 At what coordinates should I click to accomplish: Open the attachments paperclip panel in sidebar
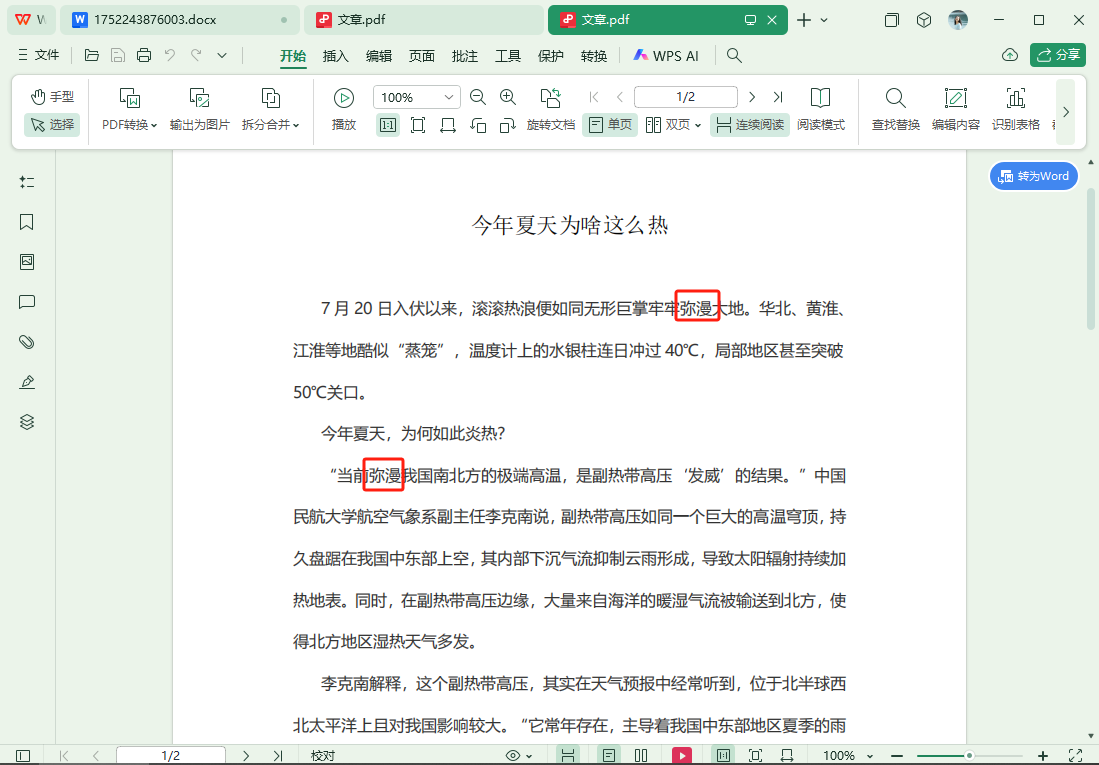tap(27, 342)
